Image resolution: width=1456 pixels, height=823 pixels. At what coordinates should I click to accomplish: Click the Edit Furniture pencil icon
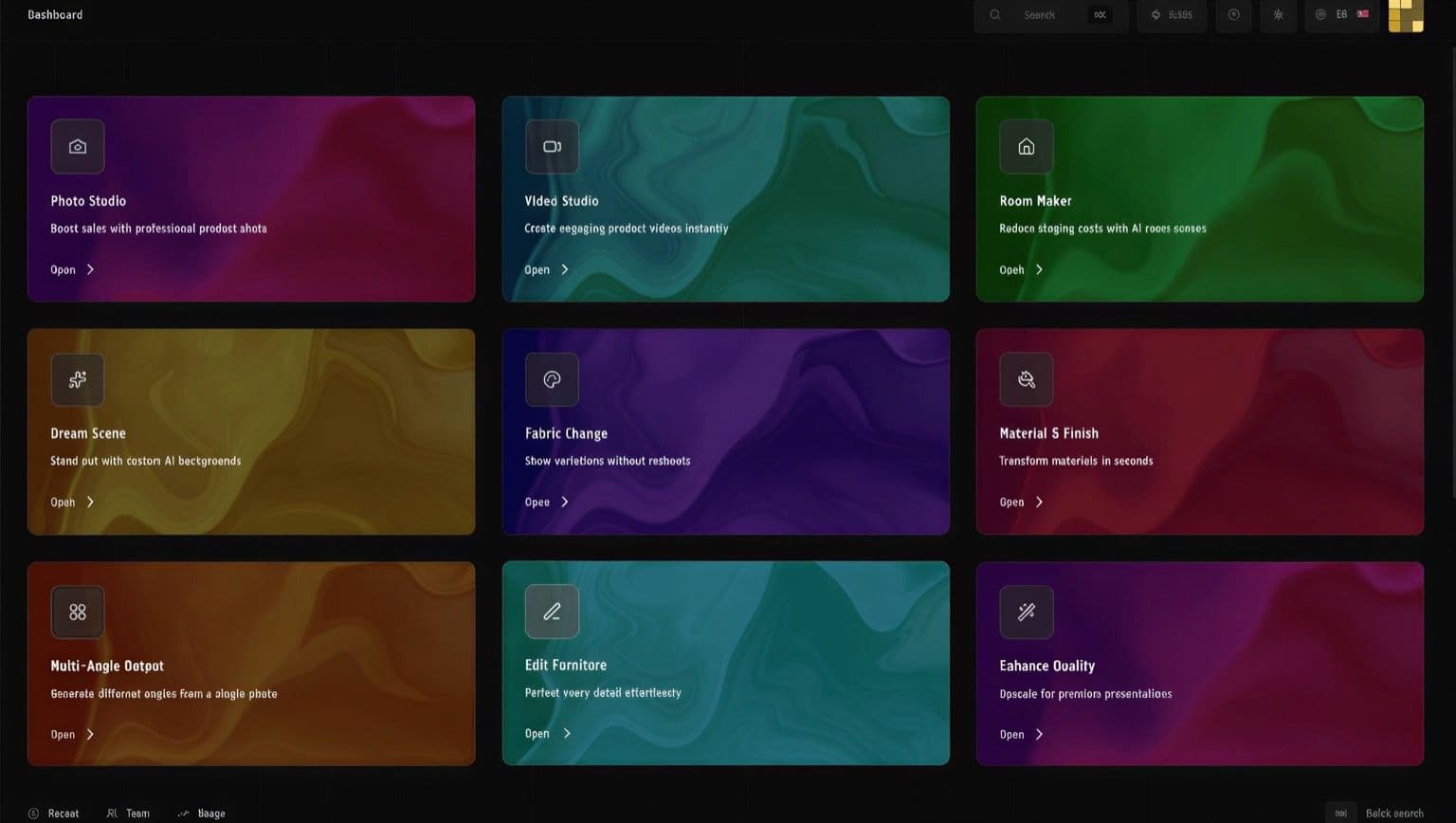click(x=552, y=612)
